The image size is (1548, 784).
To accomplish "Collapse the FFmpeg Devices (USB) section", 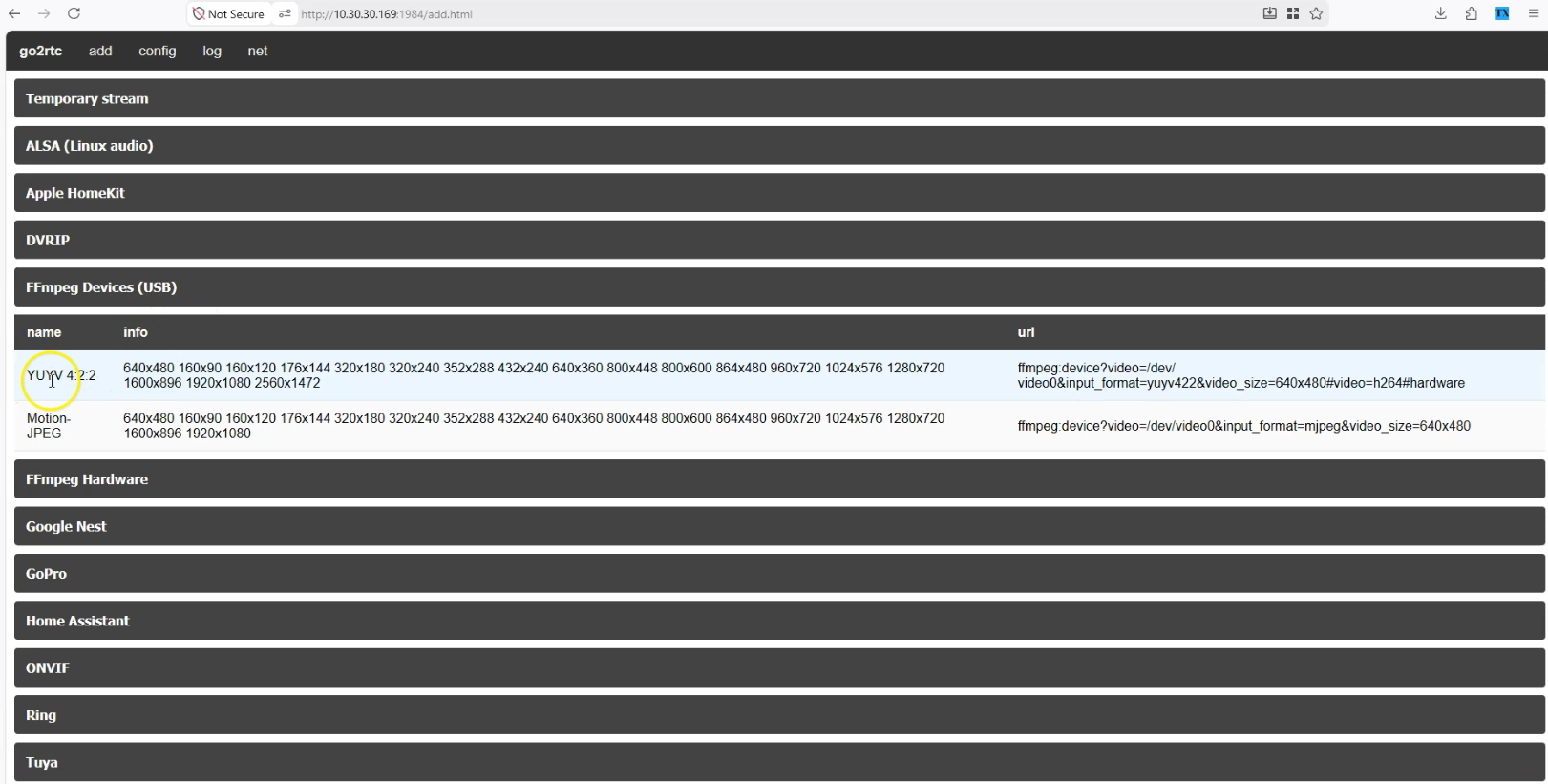I will tap(779, 286).
